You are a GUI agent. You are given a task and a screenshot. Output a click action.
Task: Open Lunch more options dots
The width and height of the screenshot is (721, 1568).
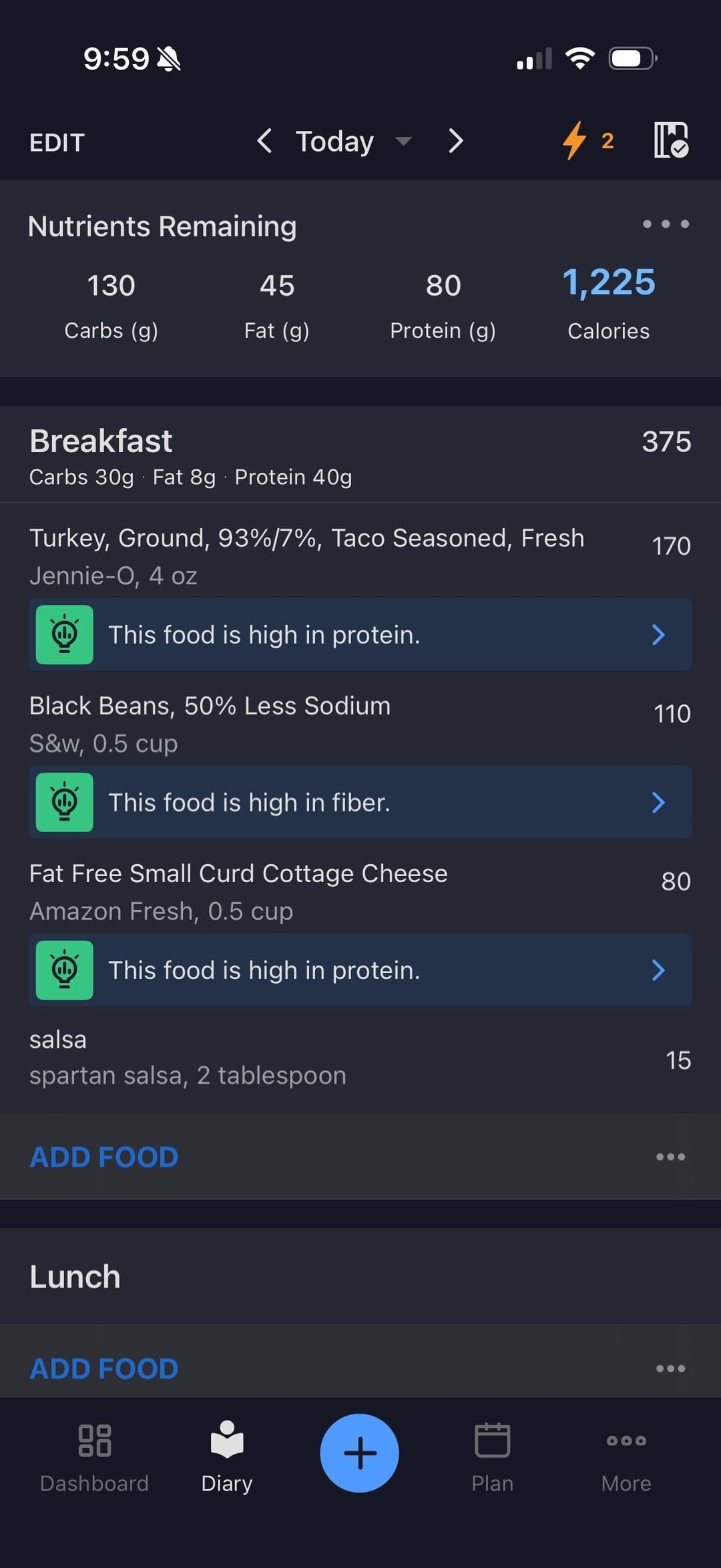click(670, 1368)
